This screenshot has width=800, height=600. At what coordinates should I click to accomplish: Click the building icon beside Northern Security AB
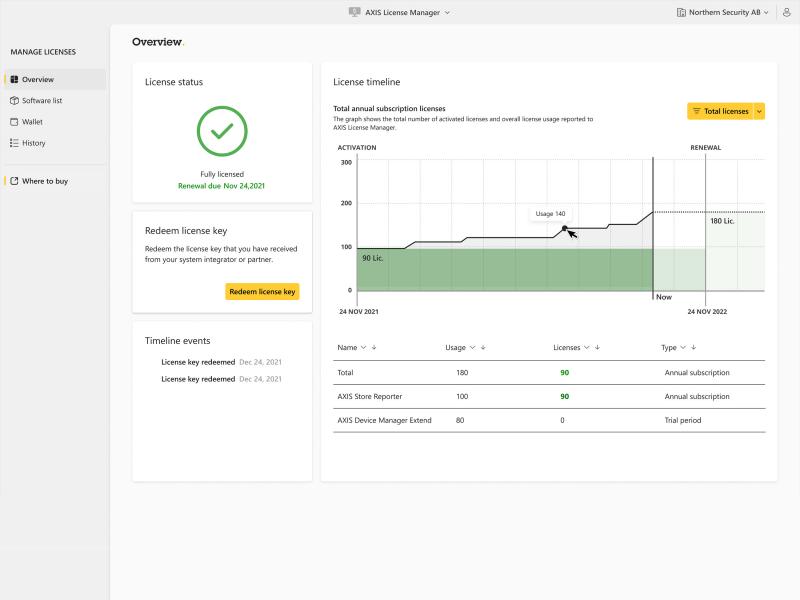point(681,12)
